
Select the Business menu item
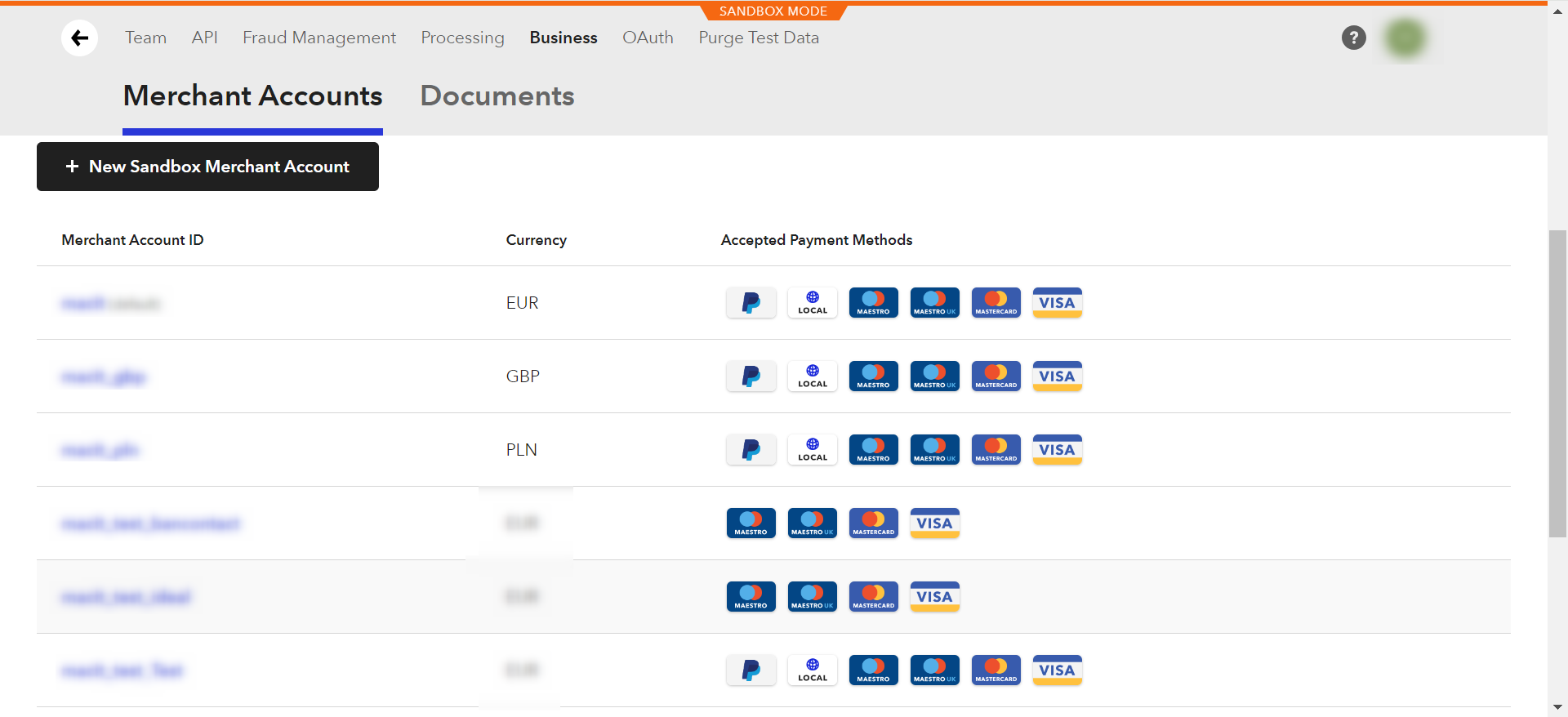pos(563,38)
